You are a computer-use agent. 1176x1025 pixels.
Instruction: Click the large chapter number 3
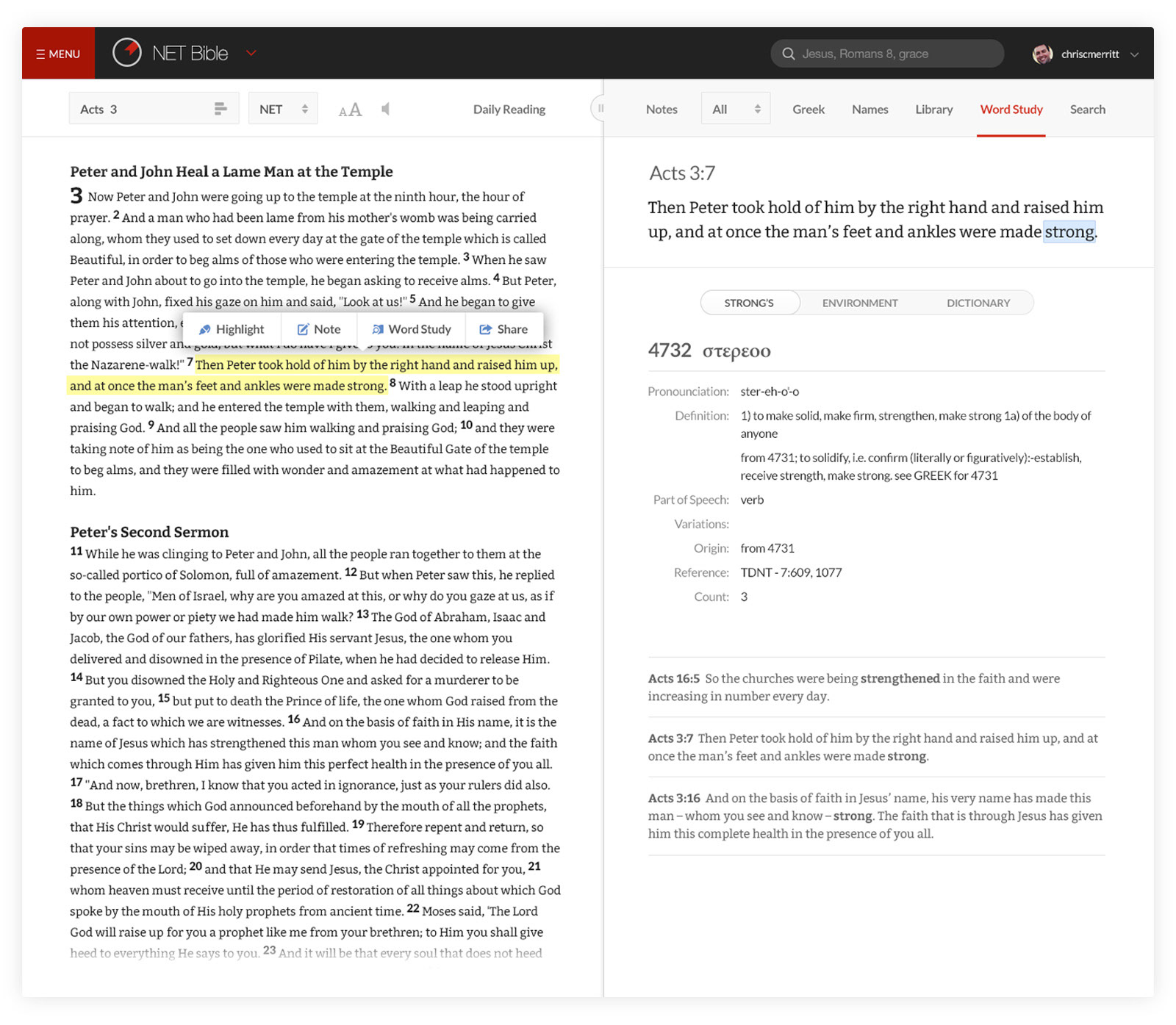click(76, 195)
